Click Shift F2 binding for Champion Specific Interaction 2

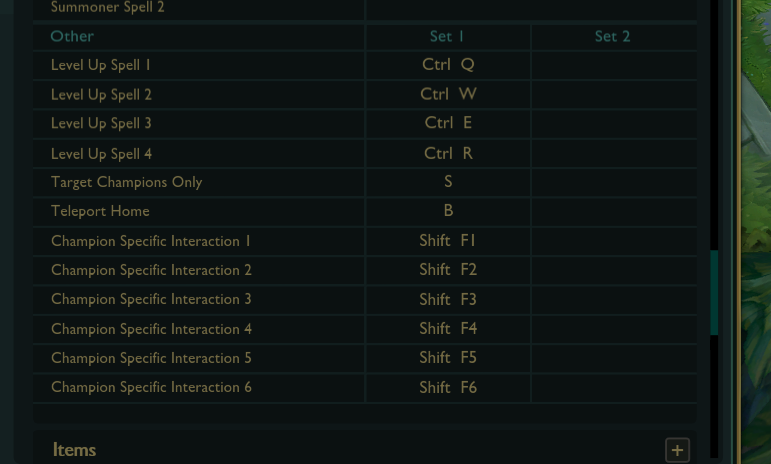coord(448,270)
